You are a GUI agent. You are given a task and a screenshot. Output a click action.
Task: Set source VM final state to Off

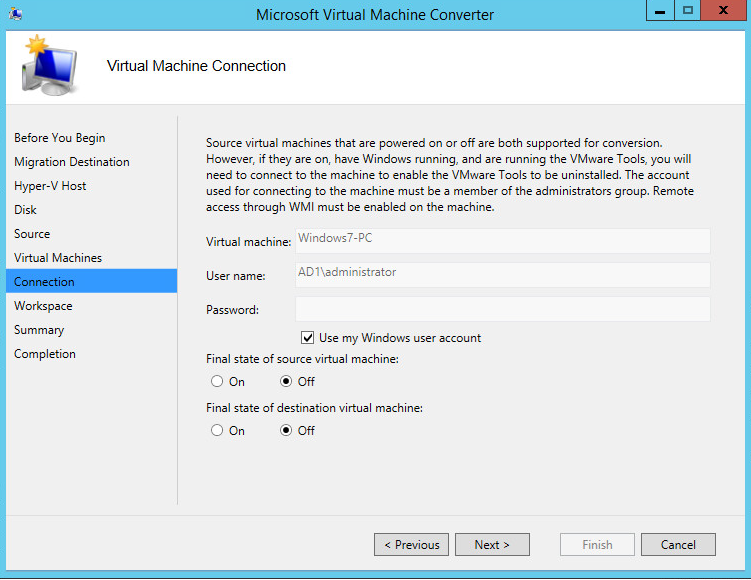[286, 381]
